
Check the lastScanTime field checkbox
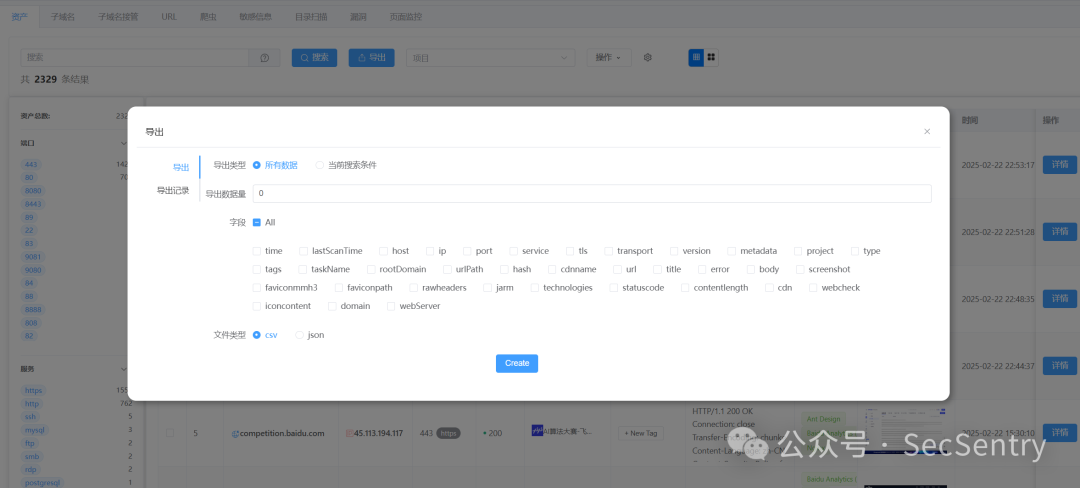(304, 251)
